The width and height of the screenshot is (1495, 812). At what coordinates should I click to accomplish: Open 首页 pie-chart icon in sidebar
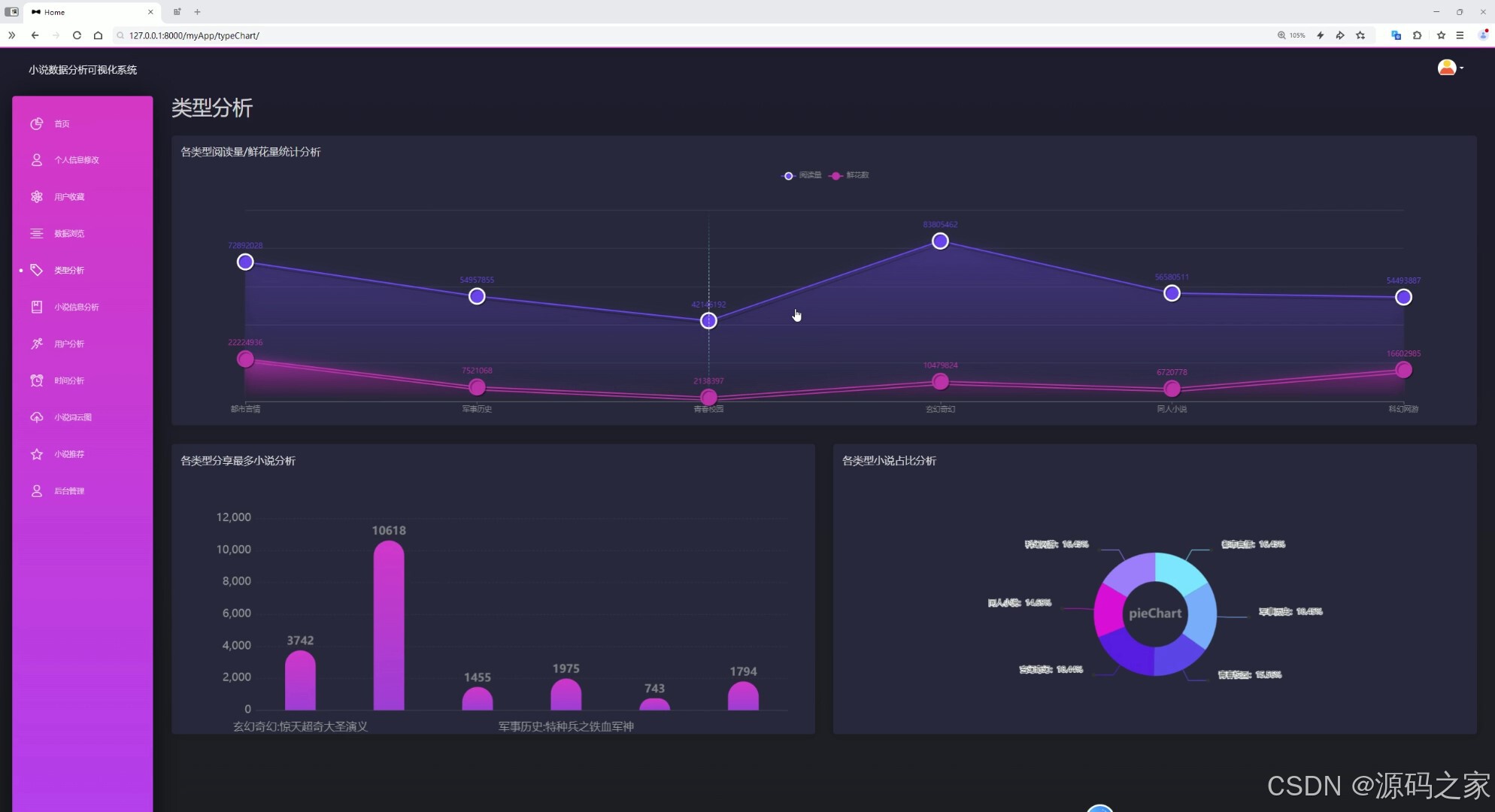36,123
